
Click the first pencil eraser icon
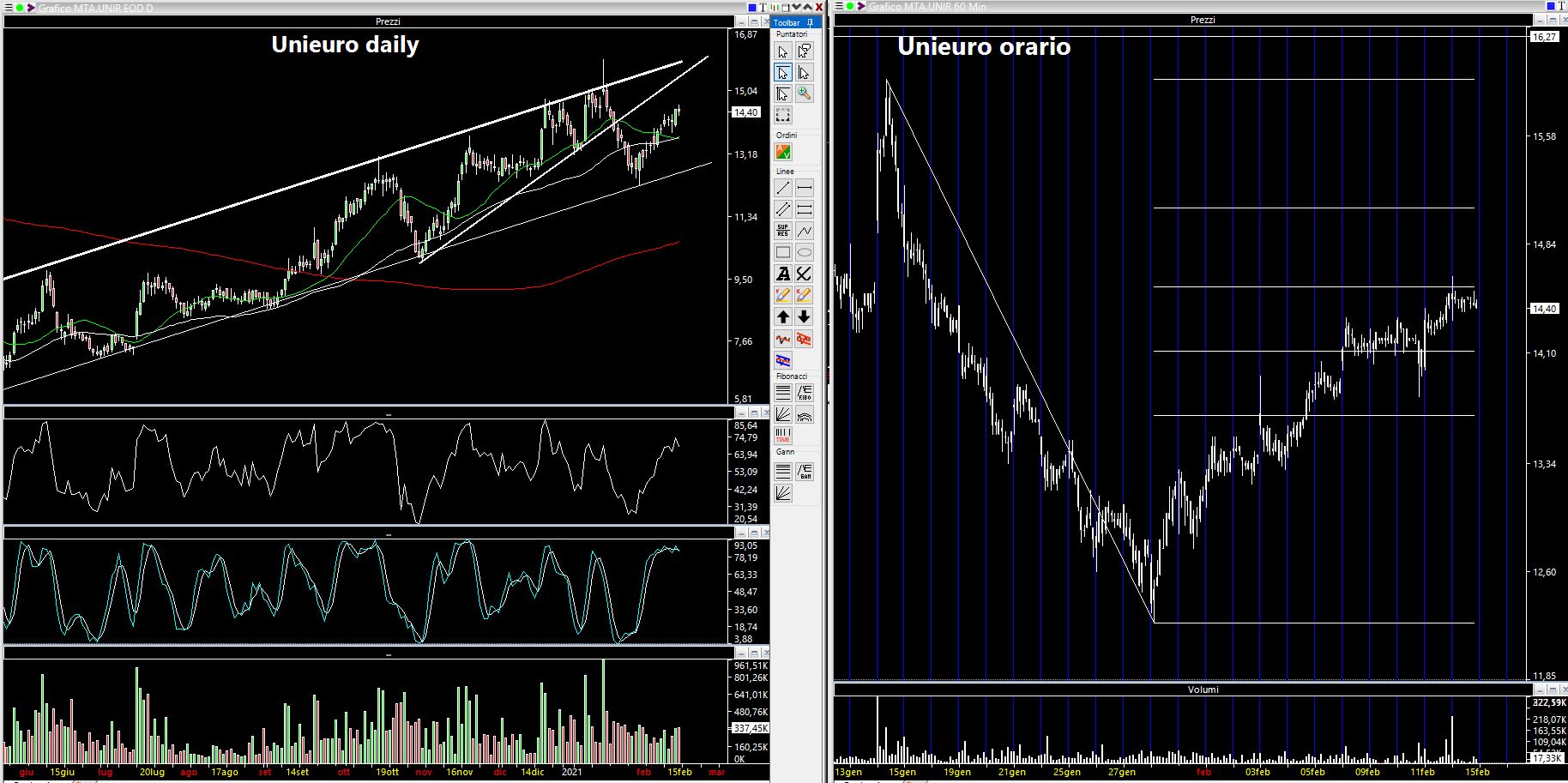point(783,295)
